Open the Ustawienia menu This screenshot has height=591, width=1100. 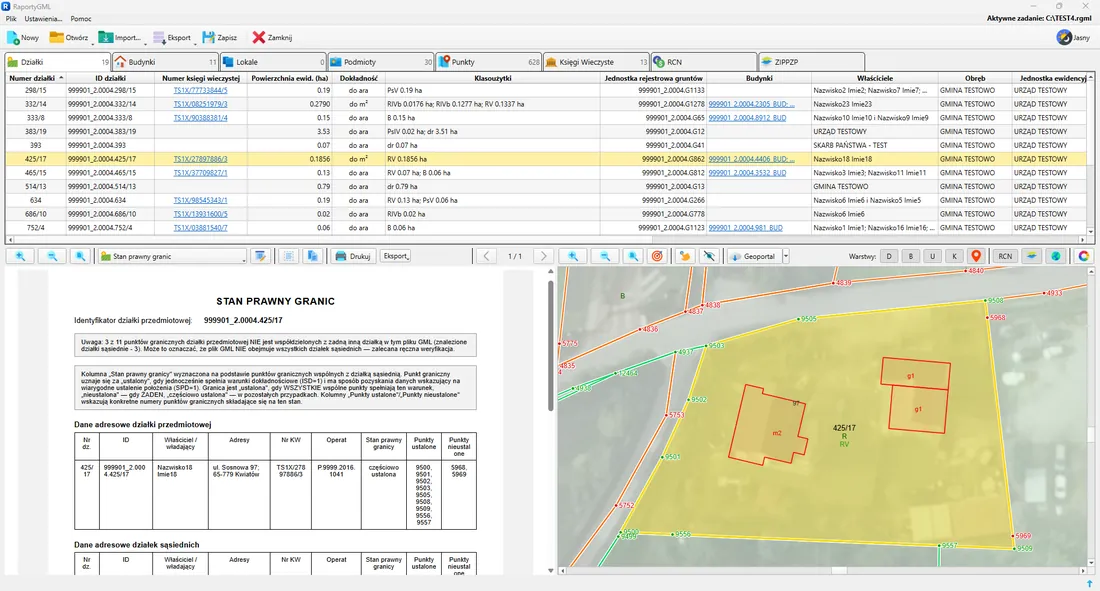point(43,19)
